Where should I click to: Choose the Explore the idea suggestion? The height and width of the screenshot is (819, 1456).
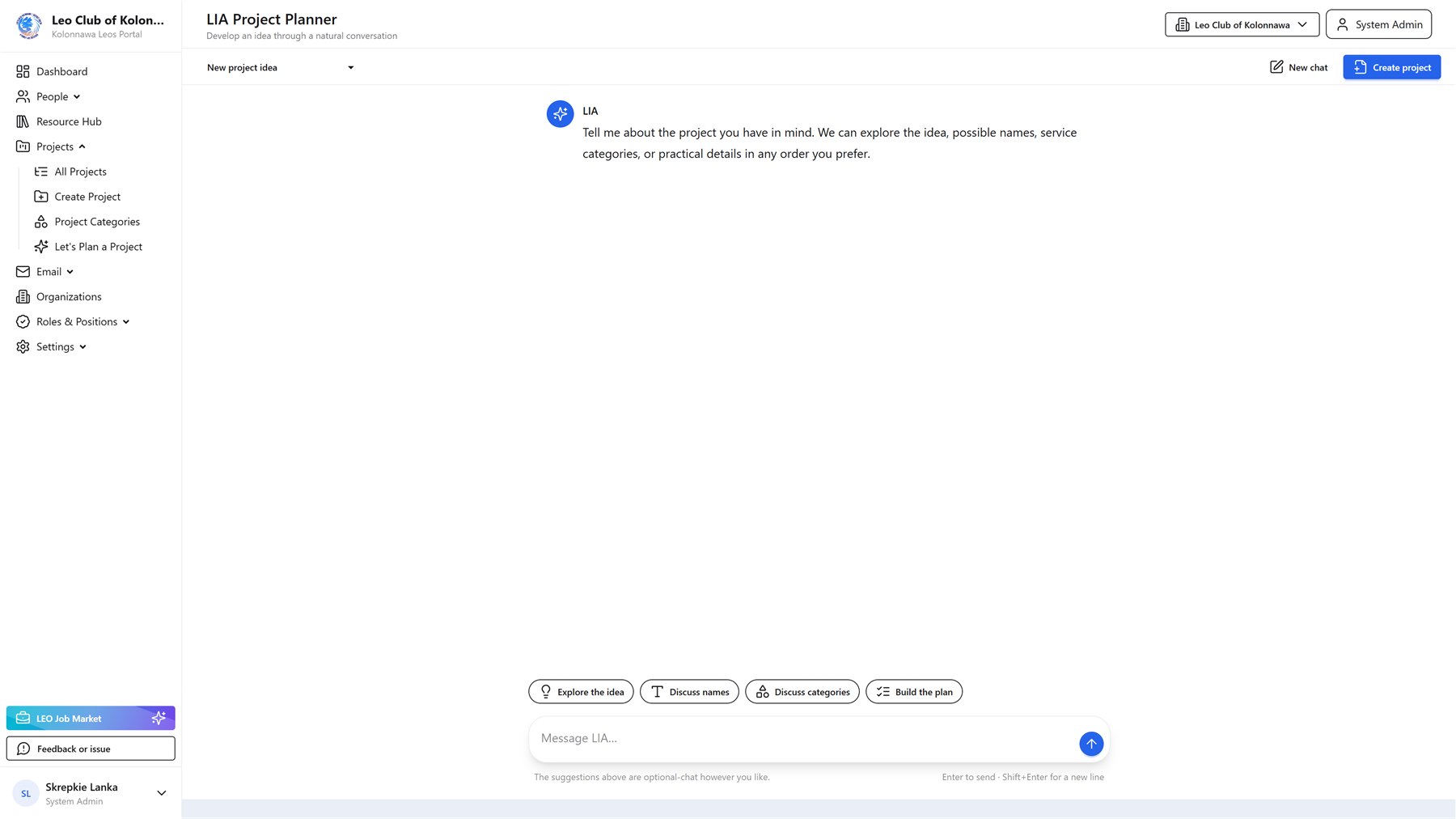click(x=581, y=692)
